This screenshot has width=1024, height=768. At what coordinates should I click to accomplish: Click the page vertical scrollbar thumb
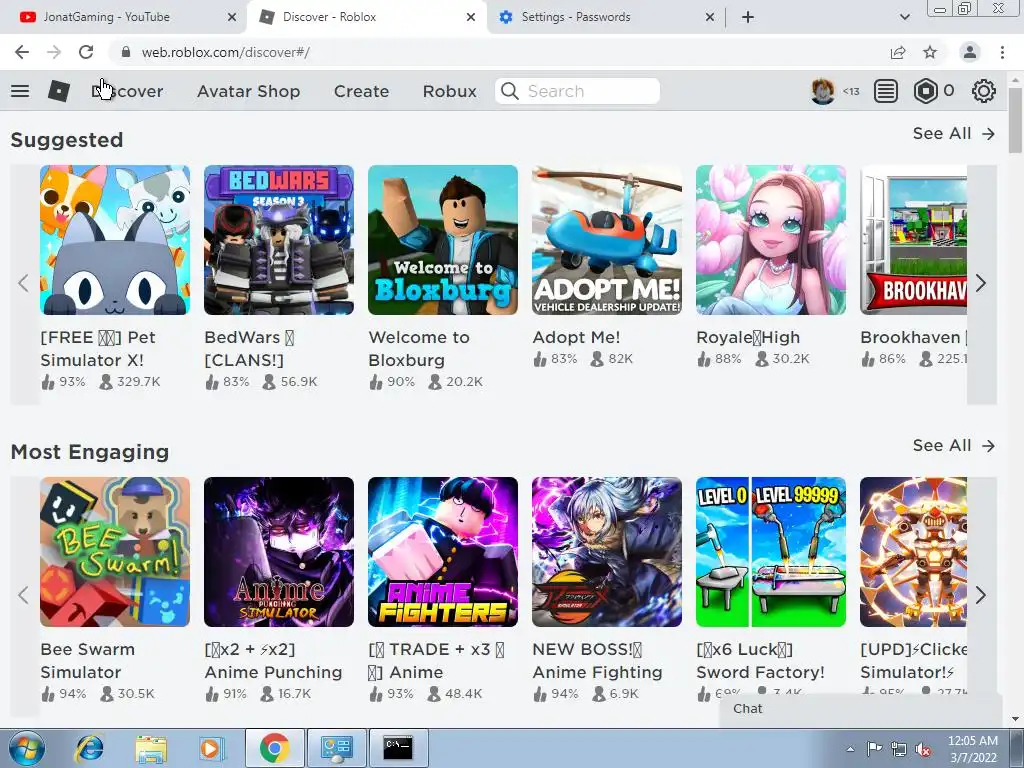1015,120
